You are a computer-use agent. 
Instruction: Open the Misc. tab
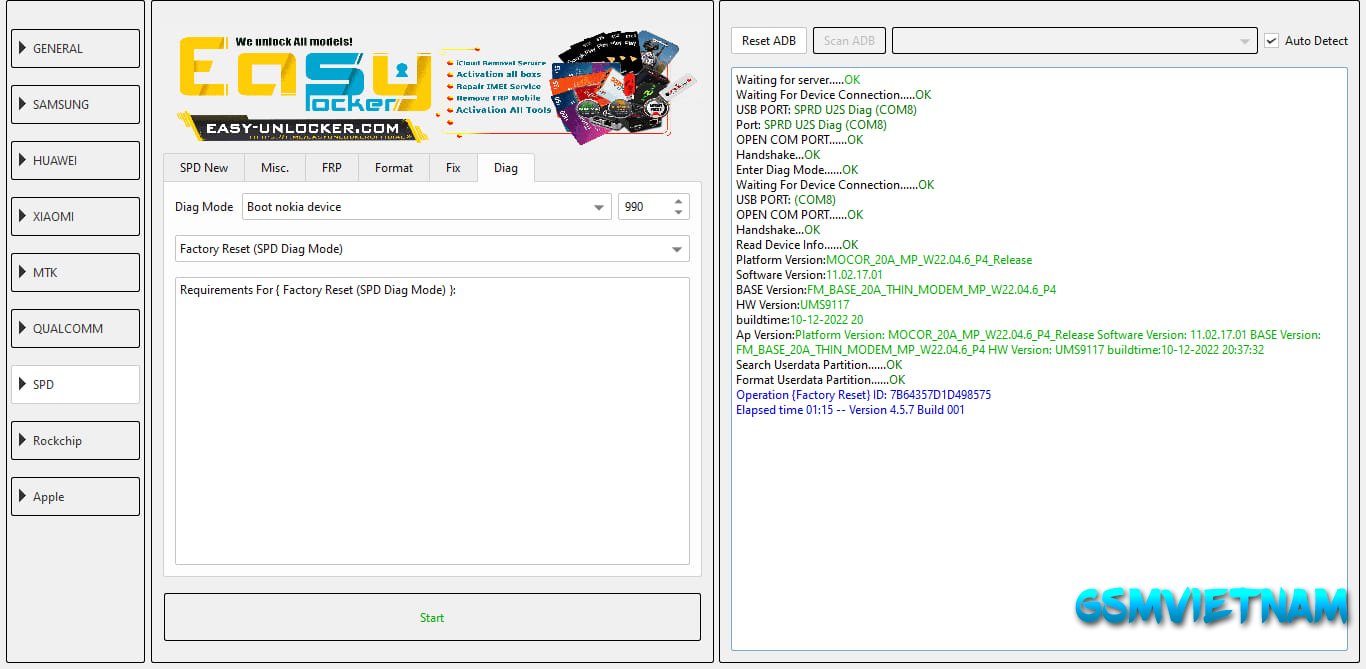click(275, 168)
